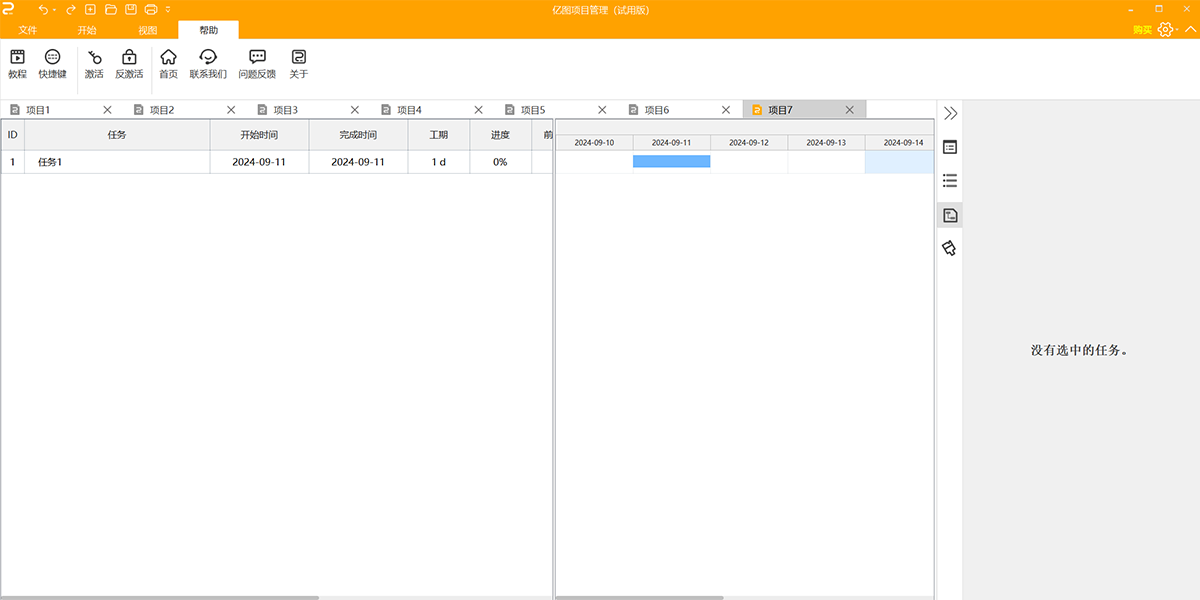This screenshot has height=600, width=1200.
Task: Click the 购买 purchase link
Action: pos(1142,30)
